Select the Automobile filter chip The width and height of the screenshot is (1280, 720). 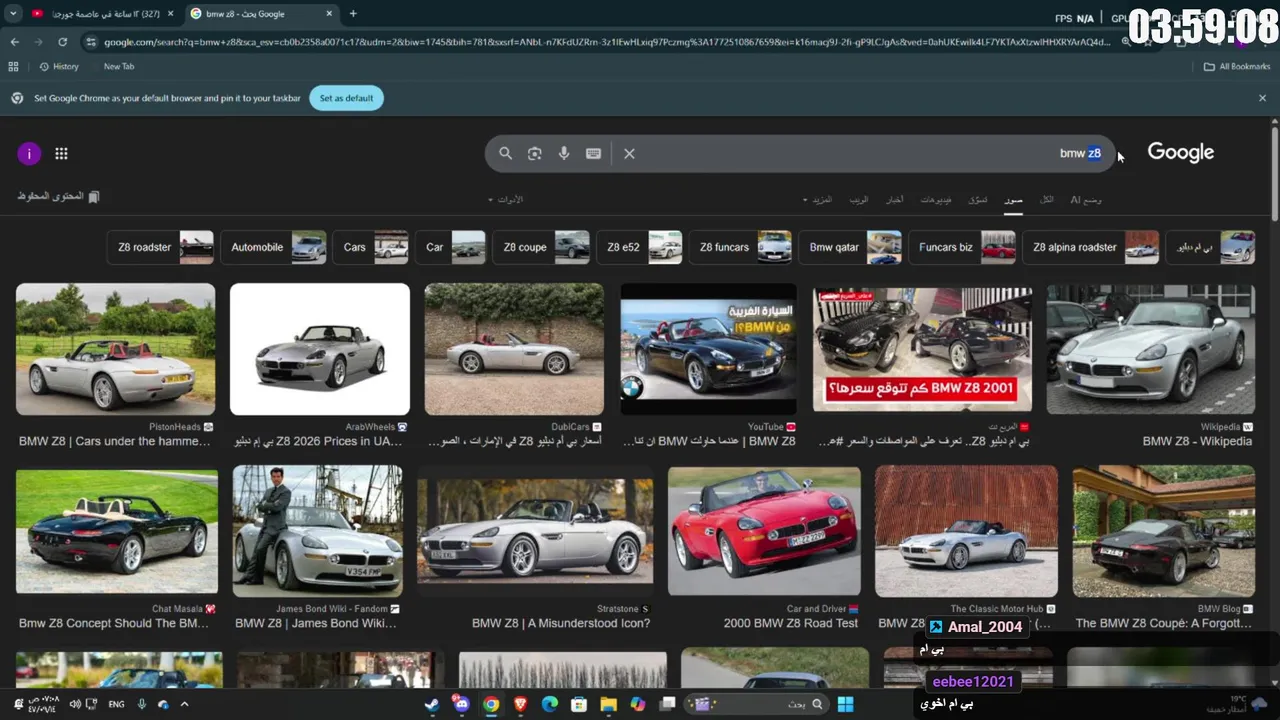tap(273, 247)
